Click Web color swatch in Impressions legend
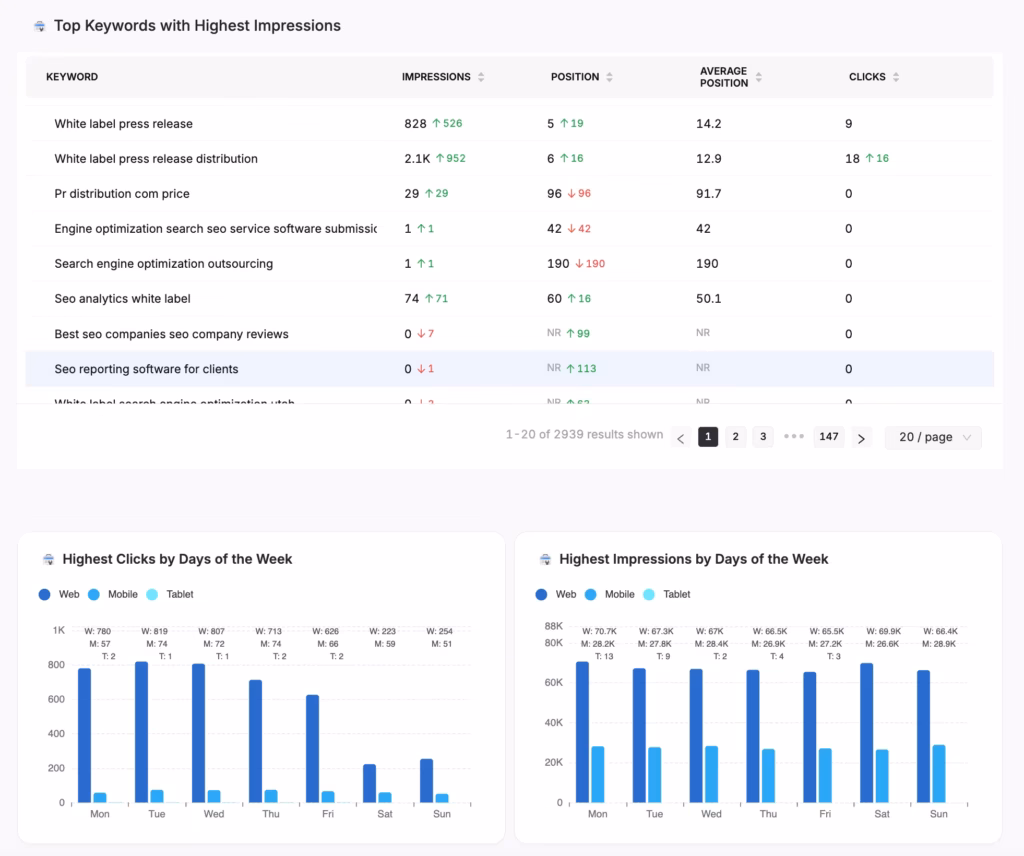The height and width of the screenshot is (856, 1024). pyautogui.click(x=542, y=594)
